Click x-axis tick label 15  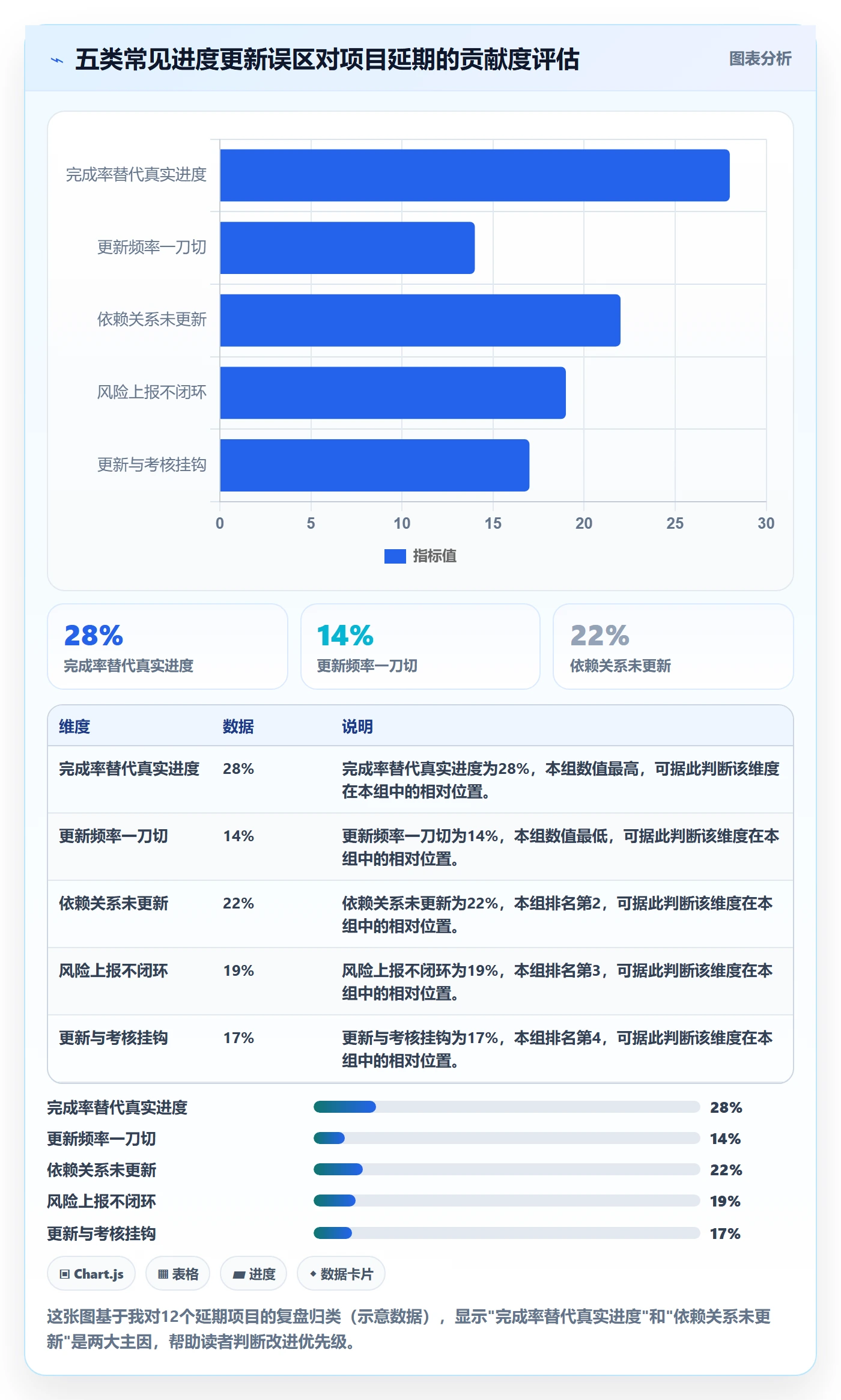tap(493, 523)
